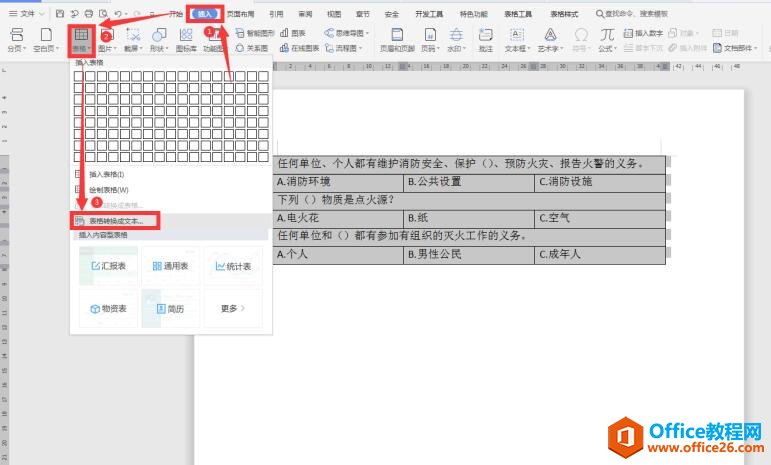Screen dimensions: 771x465
Task: Open the 章节 tab
Action: (363, 14)
